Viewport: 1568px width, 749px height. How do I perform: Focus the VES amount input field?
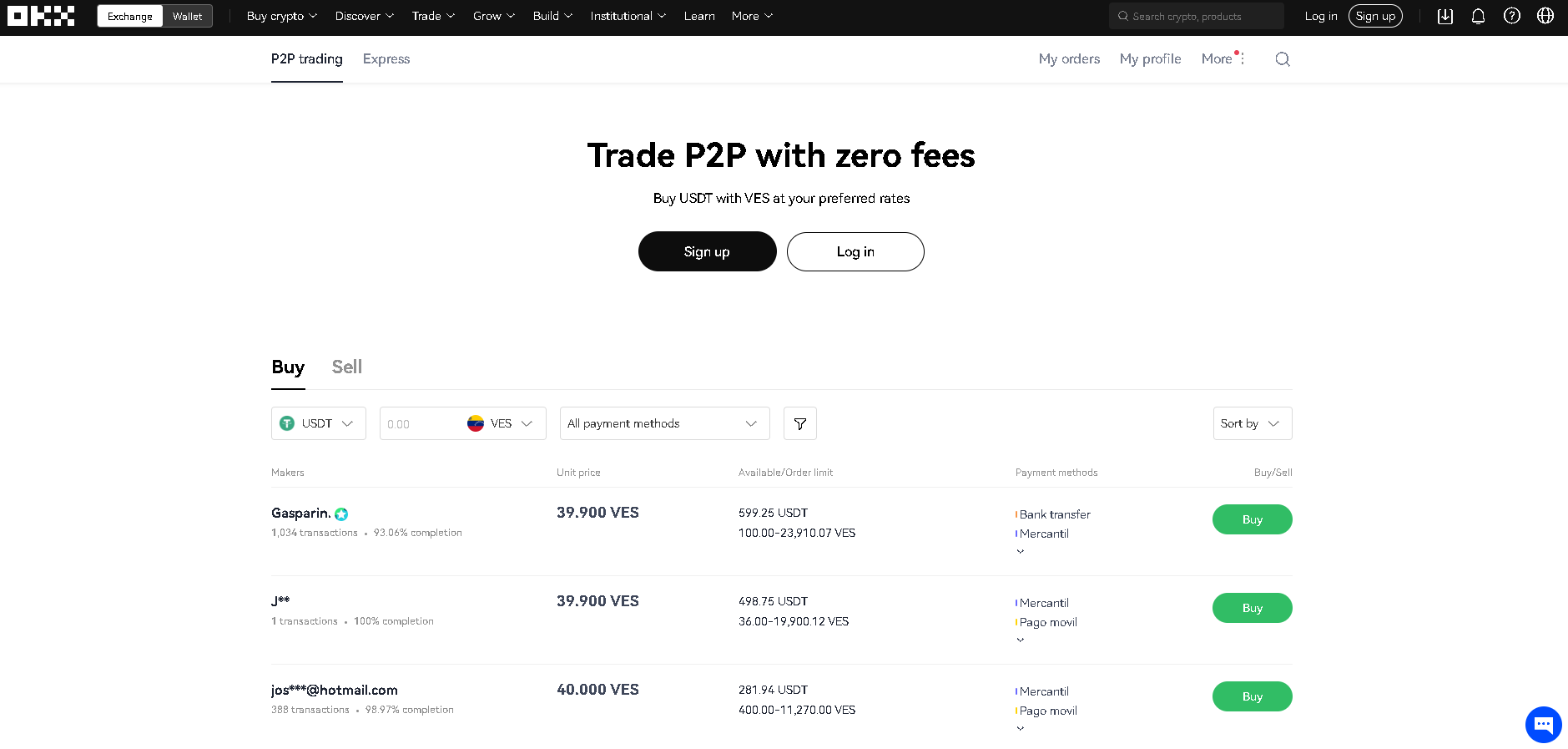[x=421, y=423]
